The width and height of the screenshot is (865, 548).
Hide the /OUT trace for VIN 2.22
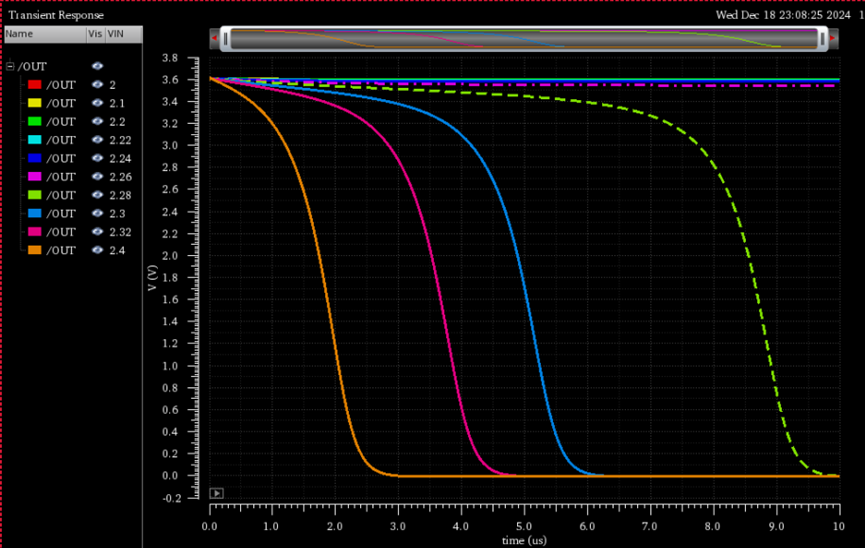coord(97,140)
